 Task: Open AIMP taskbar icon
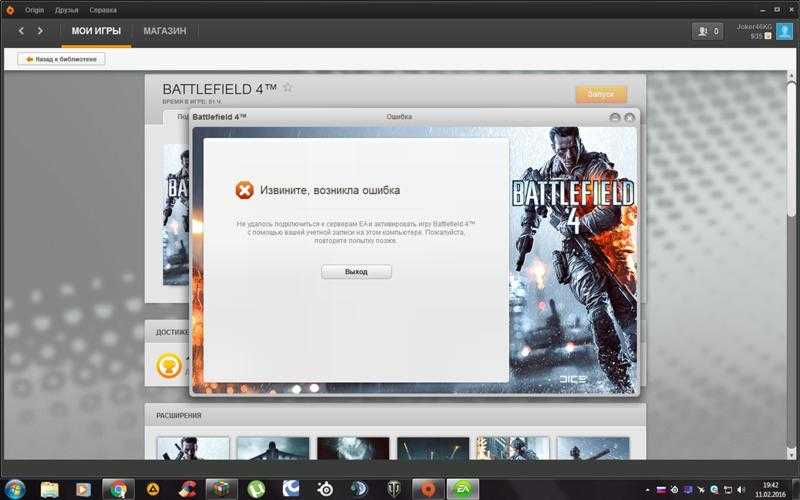(153, 489)
